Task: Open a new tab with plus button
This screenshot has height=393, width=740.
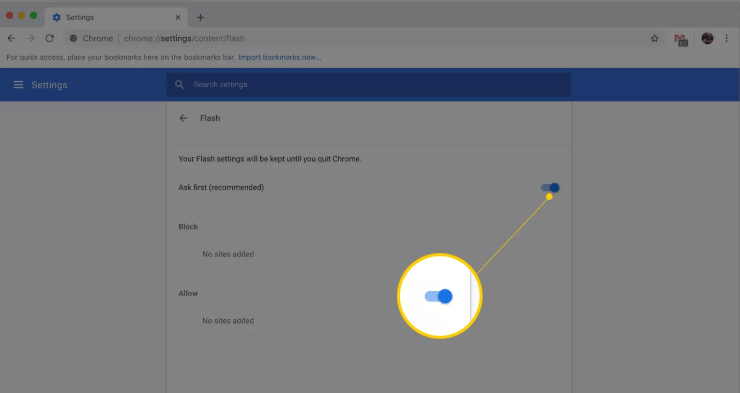Action: [201, 17]
